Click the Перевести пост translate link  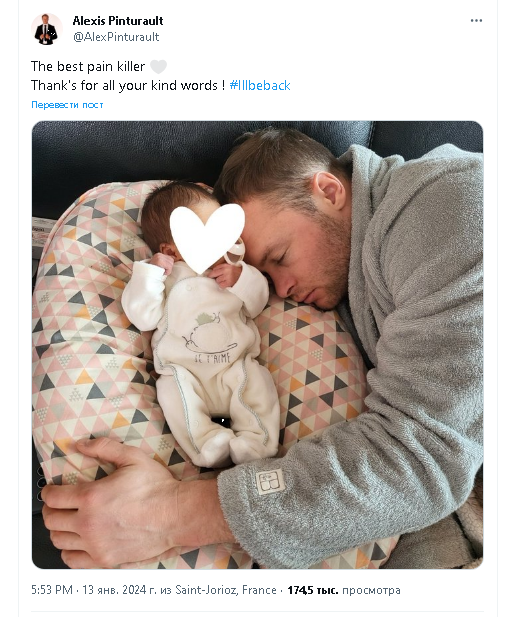(x=67, y=105)
